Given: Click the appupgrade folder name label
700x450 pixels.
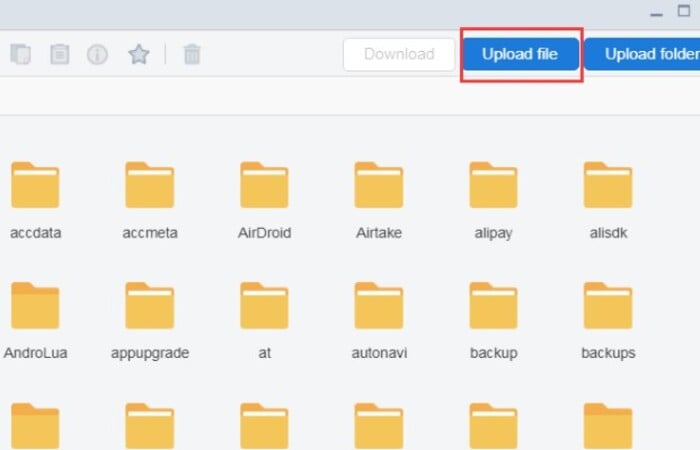Looking at the screenshot, I should [150, 354].
